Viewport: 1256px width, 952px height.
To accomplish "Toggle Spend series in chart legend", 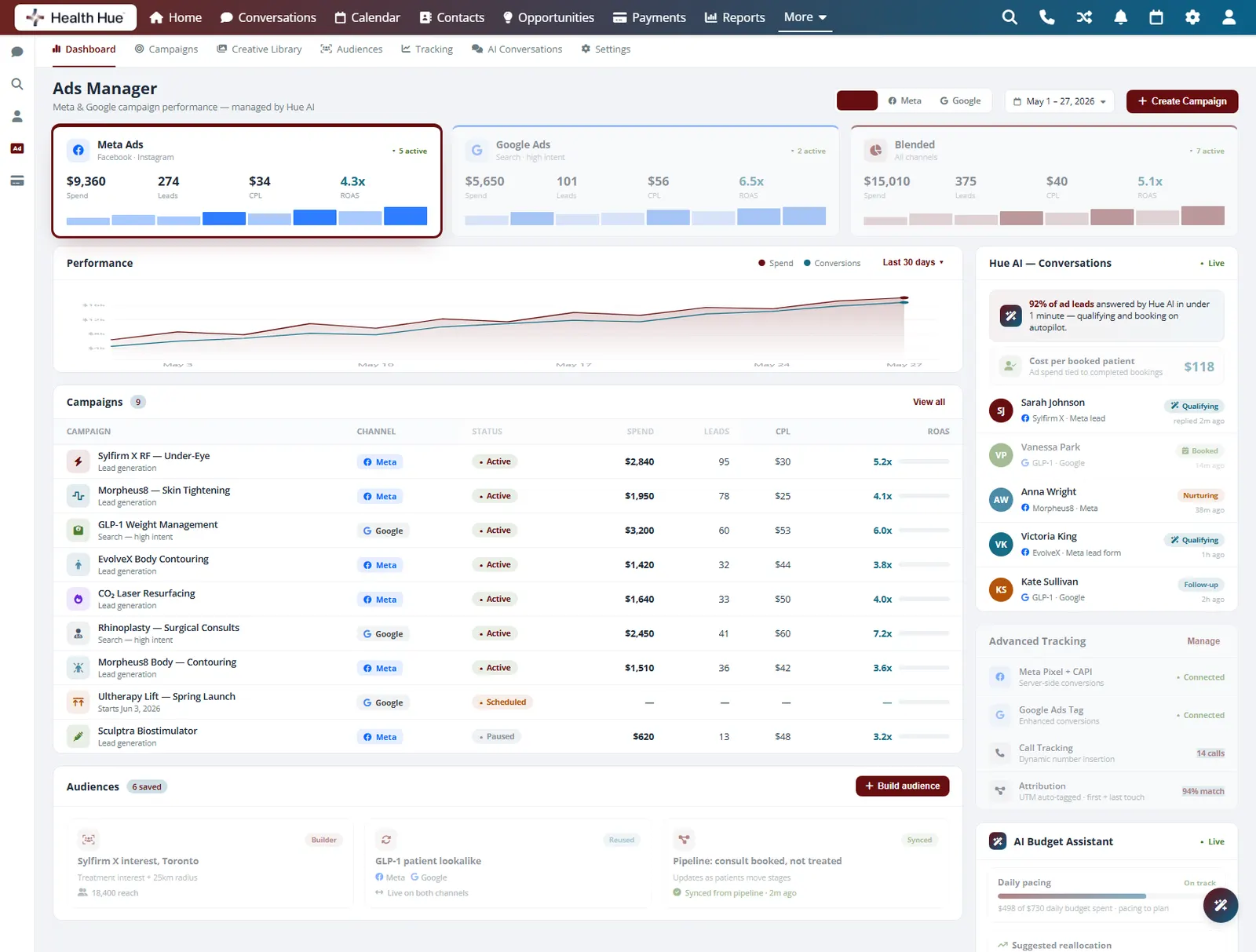I will click(776, 263).
